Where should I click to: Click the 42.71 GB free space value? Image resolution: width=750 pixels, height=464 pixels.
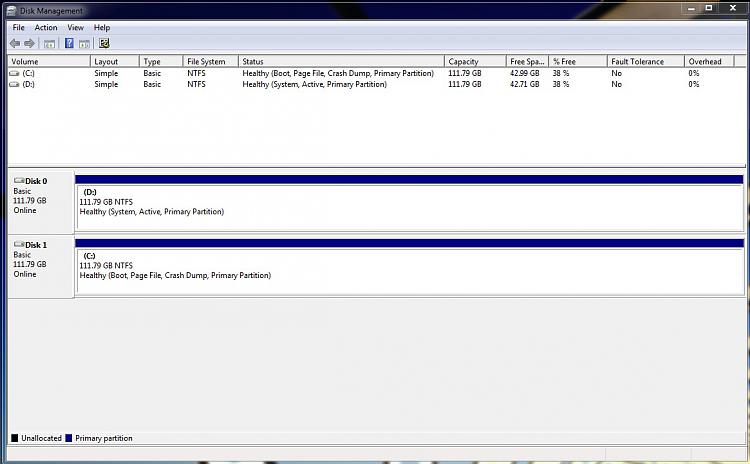click(x=524, y=84)
